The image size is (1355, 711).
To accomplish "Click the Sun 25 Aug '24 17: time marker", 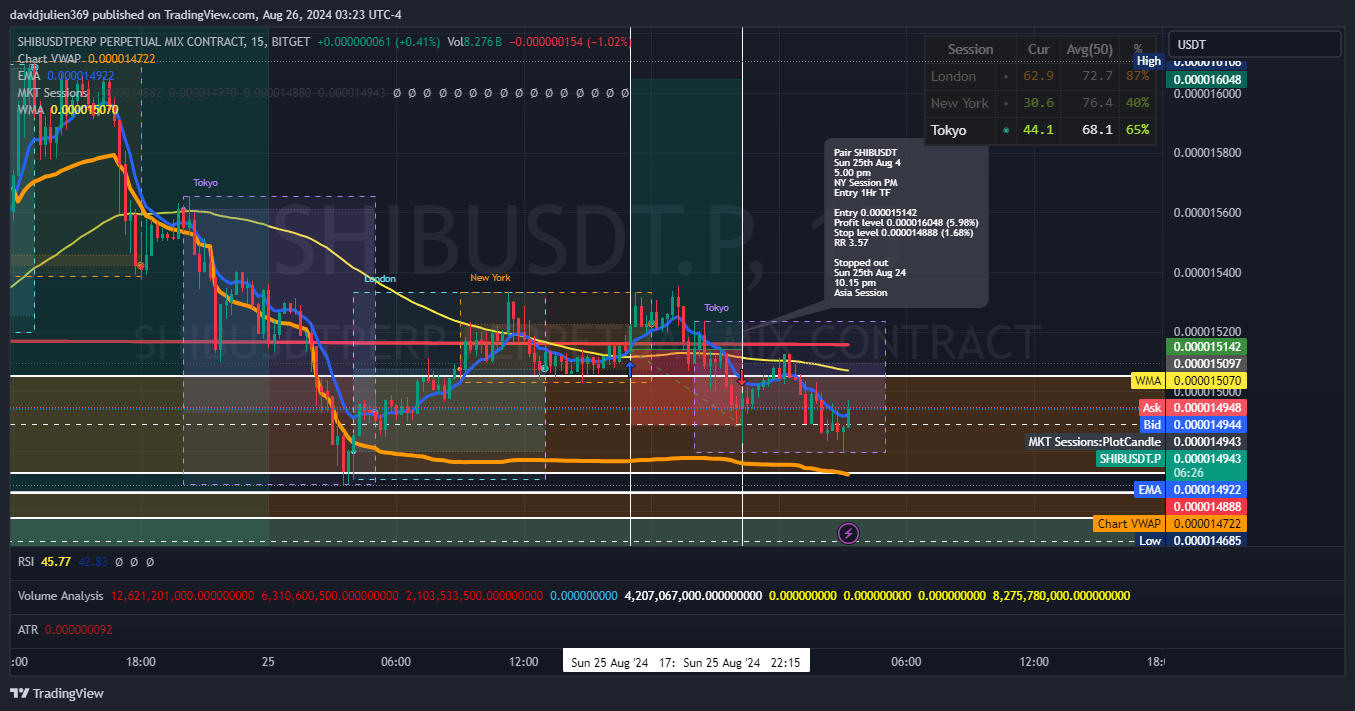I will [x=620, y=662].
